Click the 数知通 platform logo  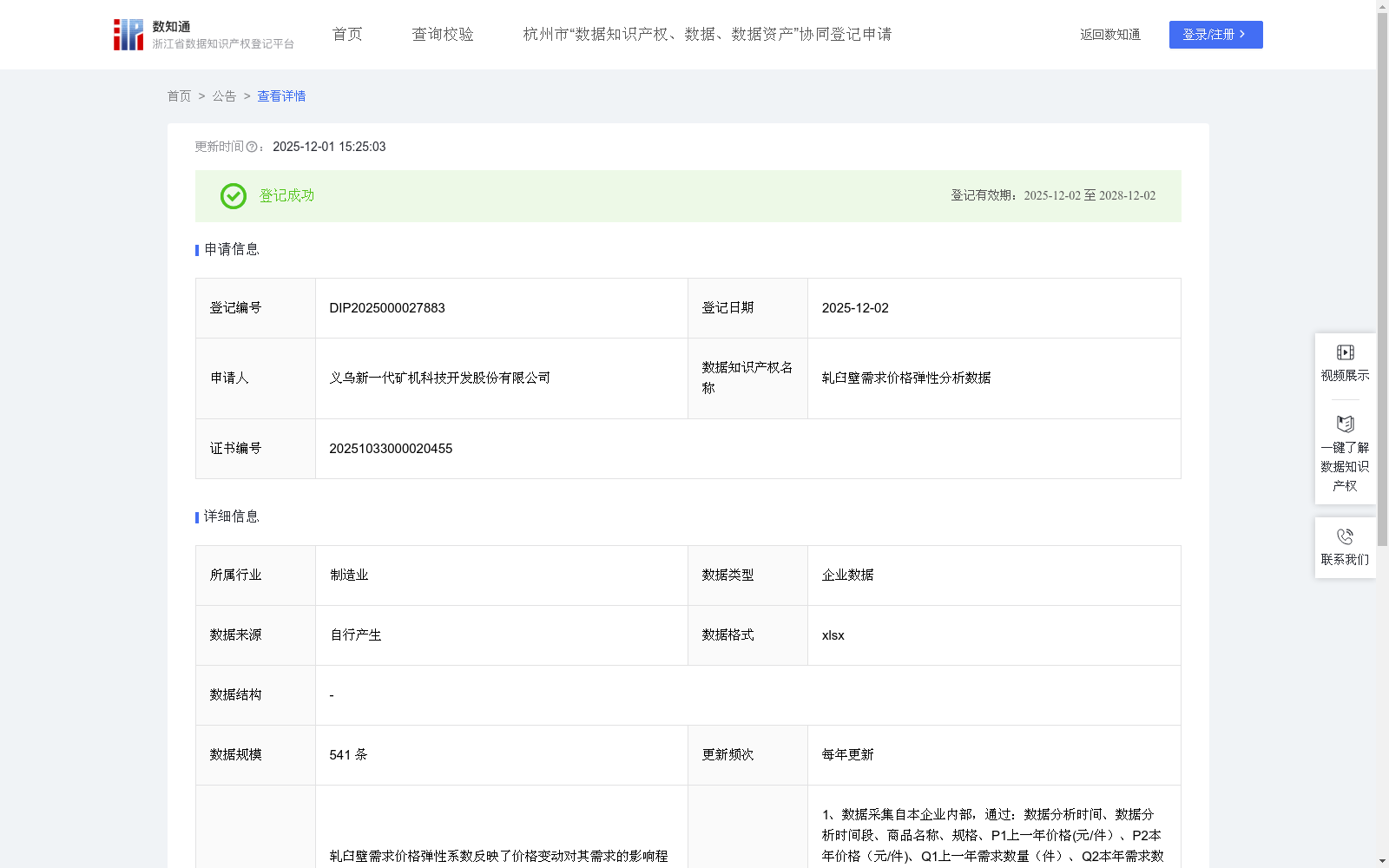[203, 35]
